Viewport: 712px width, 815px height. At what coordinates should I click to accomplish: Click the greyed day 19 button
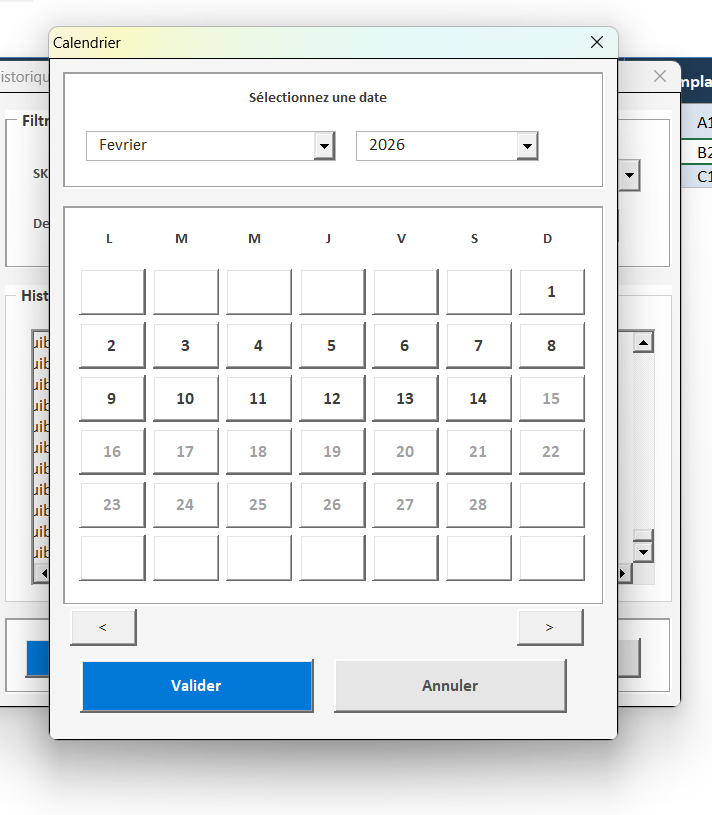tap(332, 451)
